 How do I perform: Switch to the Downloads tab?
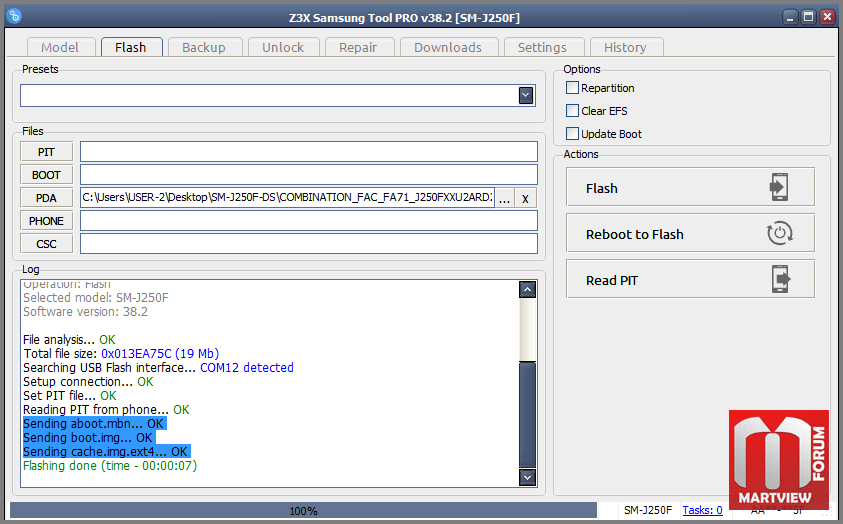(448, 47)
